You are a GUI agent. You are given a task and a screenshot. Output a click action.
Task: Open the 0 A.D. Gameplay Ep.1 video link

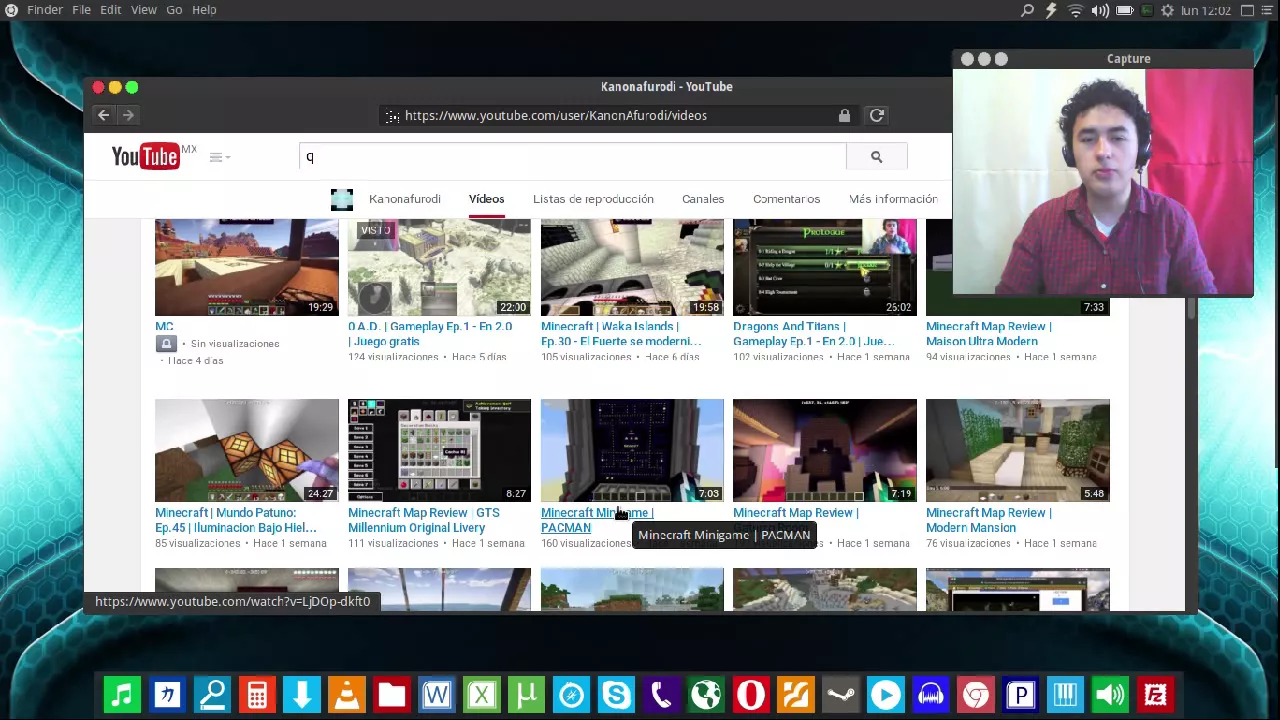coord(430,334)
